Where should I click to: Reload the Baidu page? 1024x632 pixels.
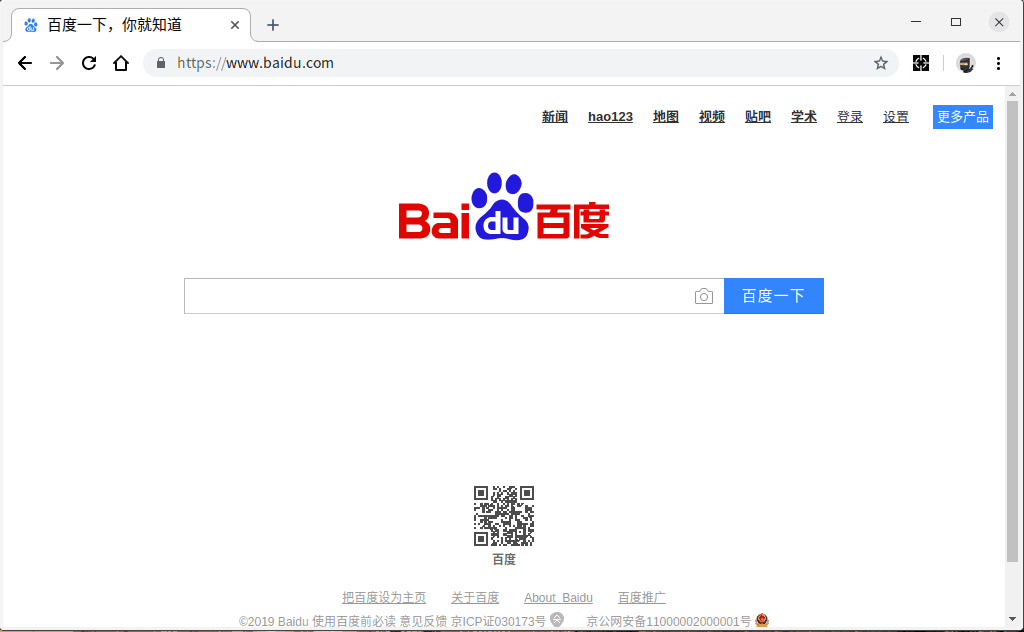89,63
